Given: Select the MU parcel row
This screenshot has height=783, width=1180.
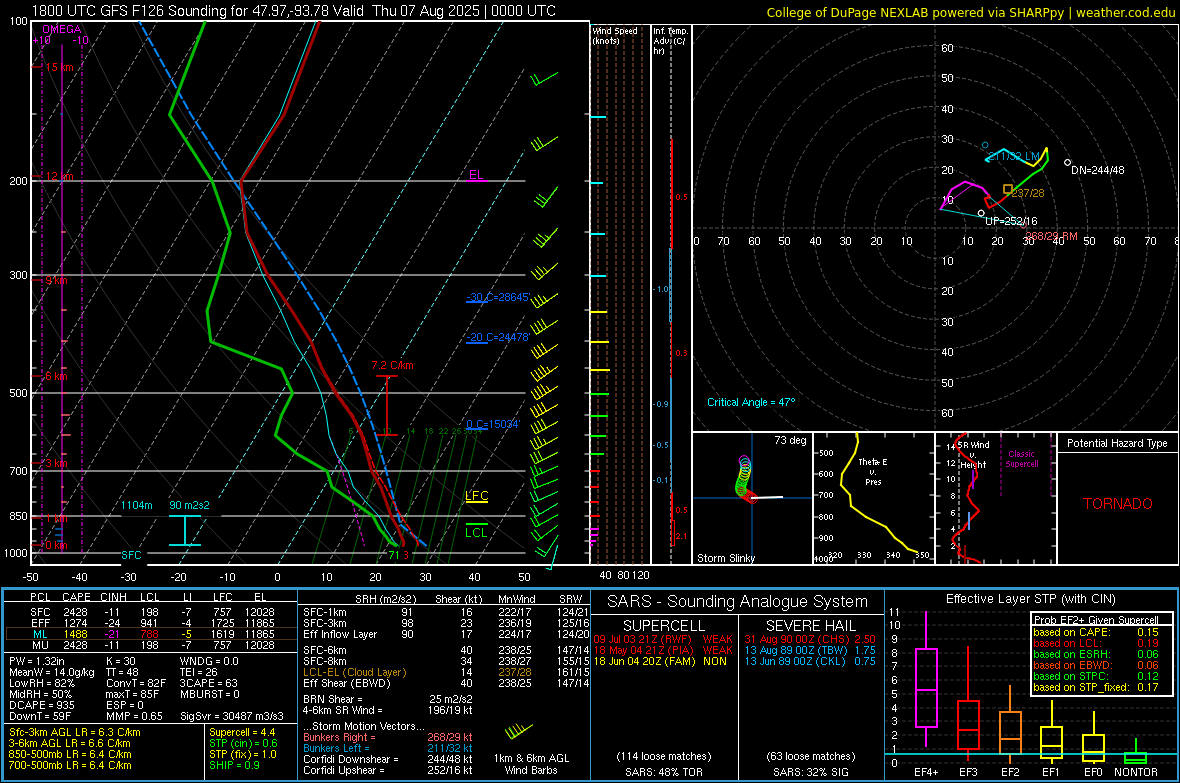Looking at the screenshot, I should point(151,645).
